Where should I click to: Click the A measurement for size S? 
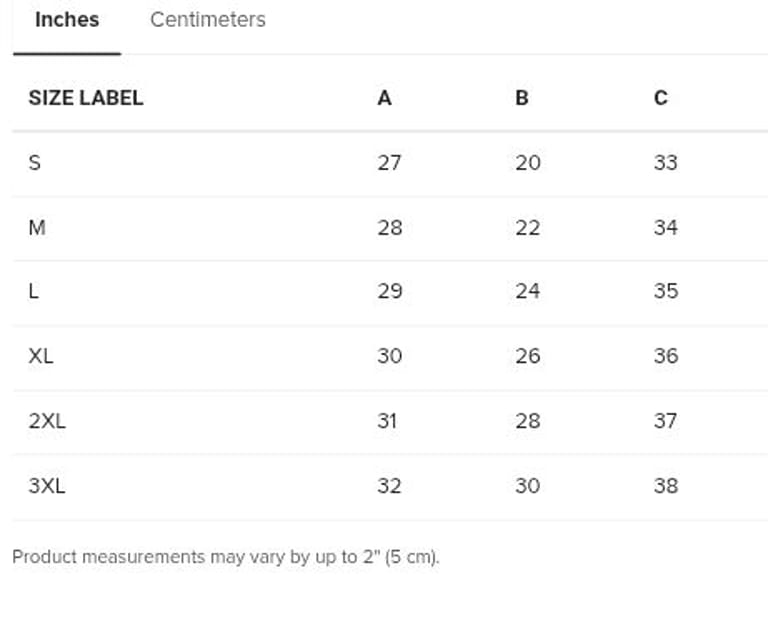tap(389, 163)
